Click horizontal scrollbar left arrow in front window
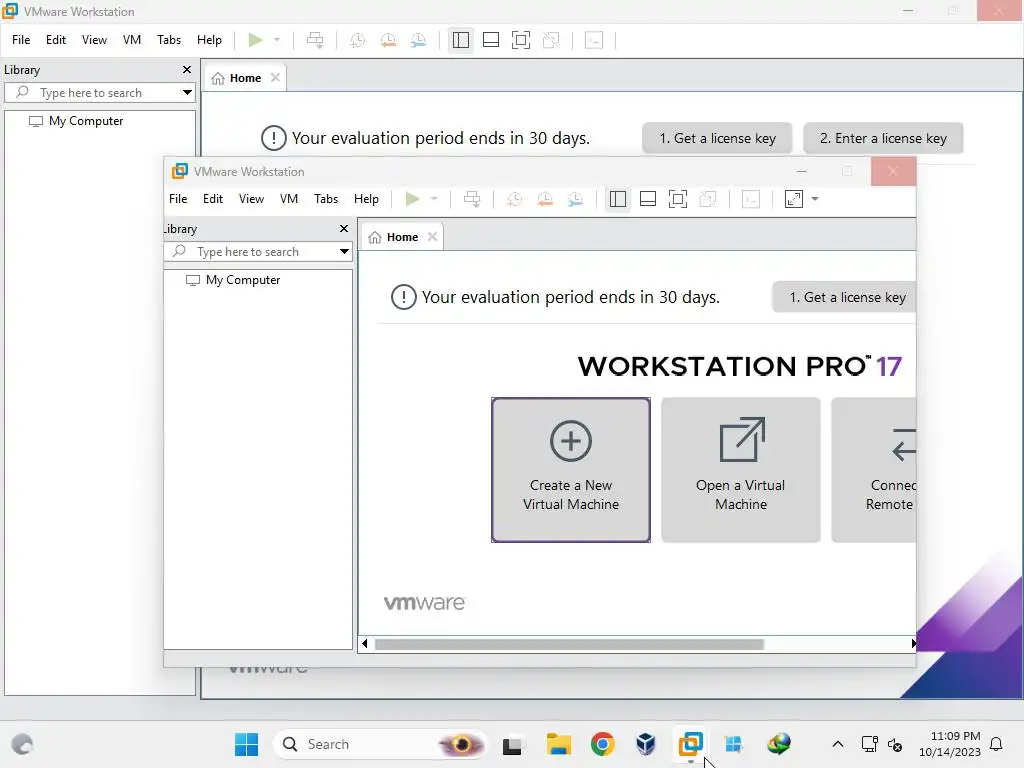 [x=364, y=644]
